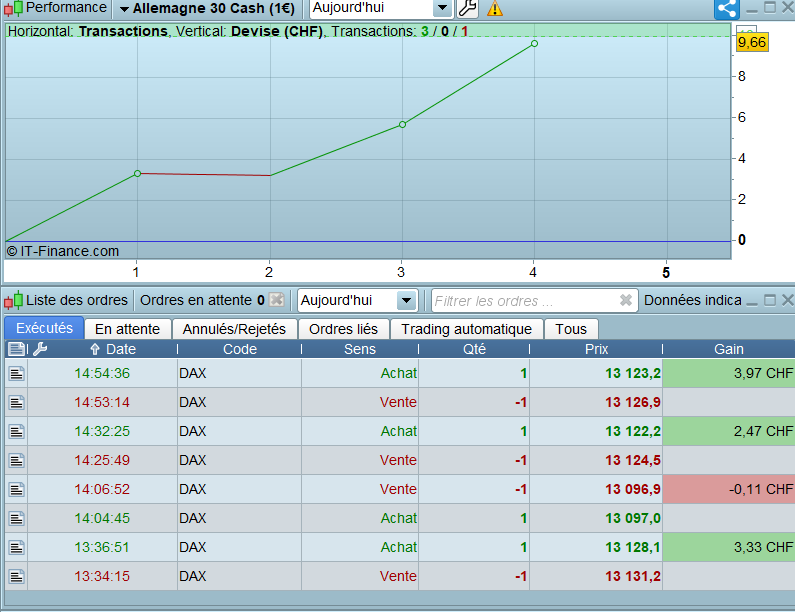Image resolution: width=795 pixels, height=612 pixels.
Task: Open the Performance settings wrench icon
Action: (467, 8)
